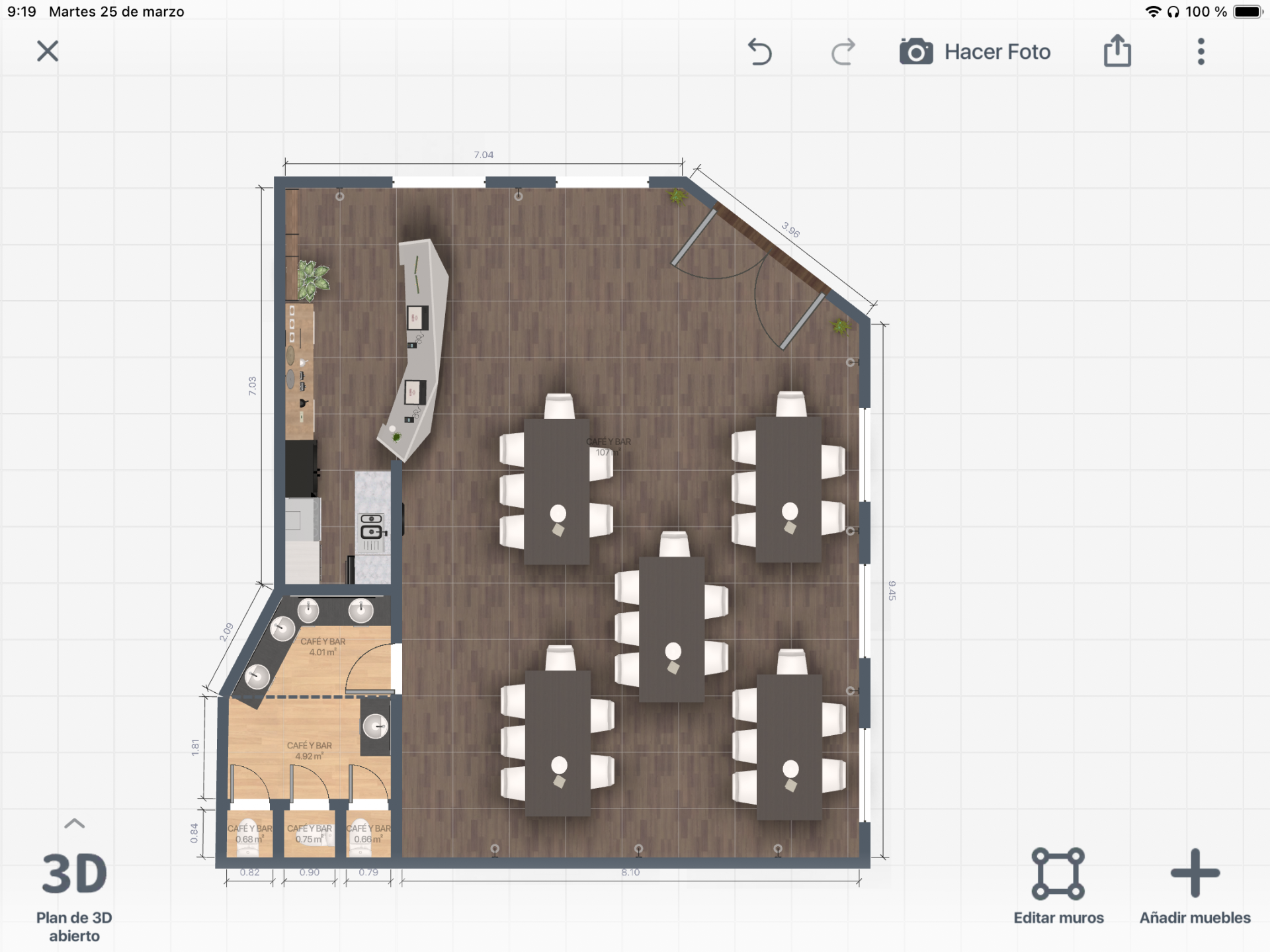This screenshot has height=952, width=1270.
Task: Open the share export icon
Action: tap(1117, 51)
